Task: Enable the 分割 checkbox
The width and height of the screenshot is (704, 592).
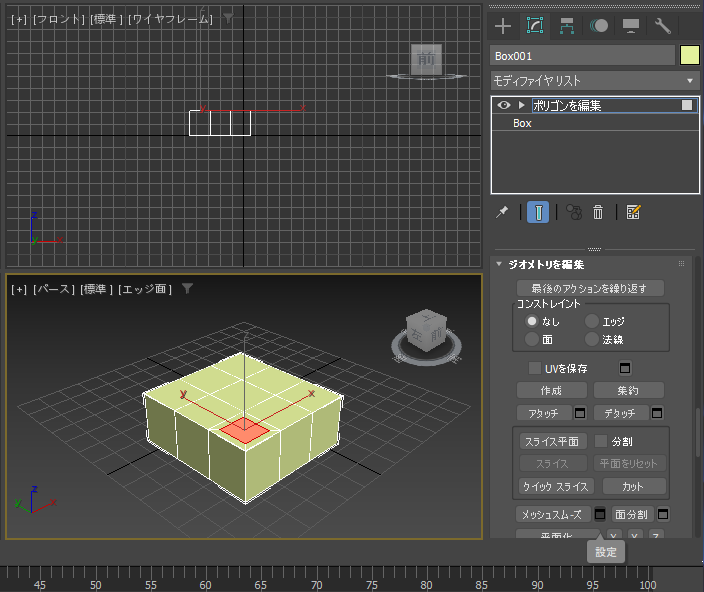Action: [x=601, y=441]
